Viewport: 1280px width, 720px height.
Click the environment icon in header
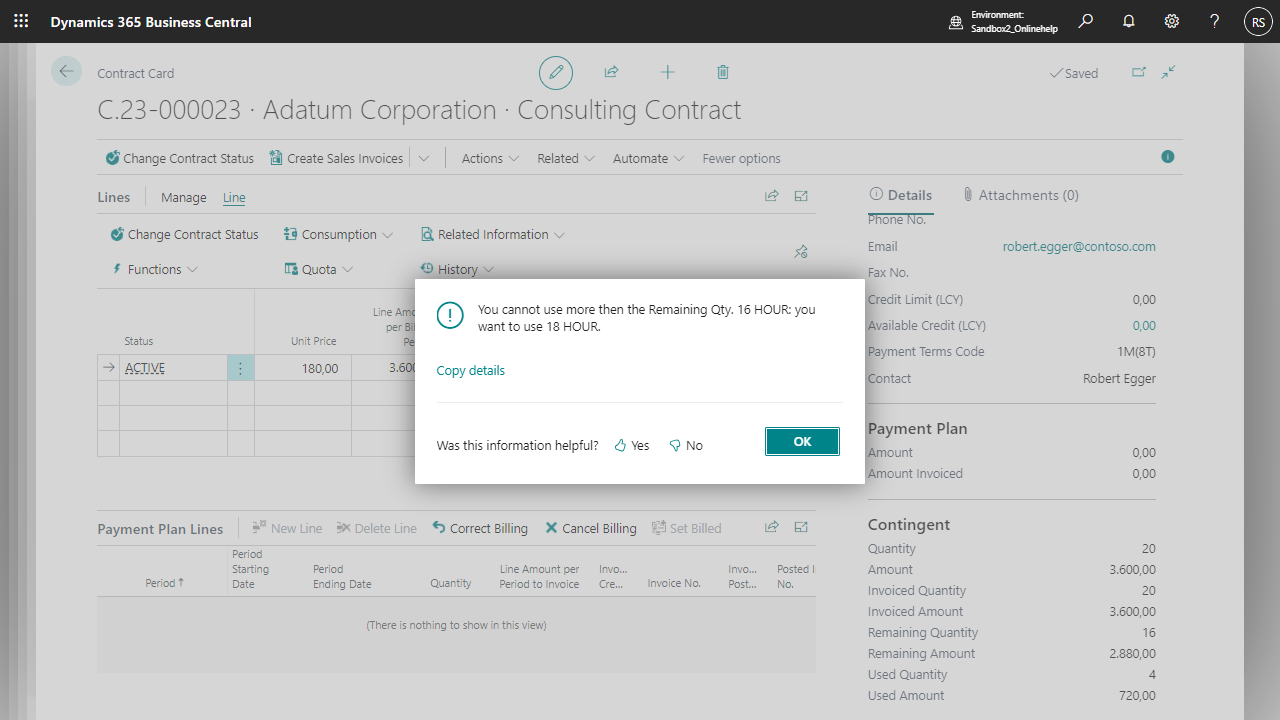pyautogui.click(x=956, y=22)
